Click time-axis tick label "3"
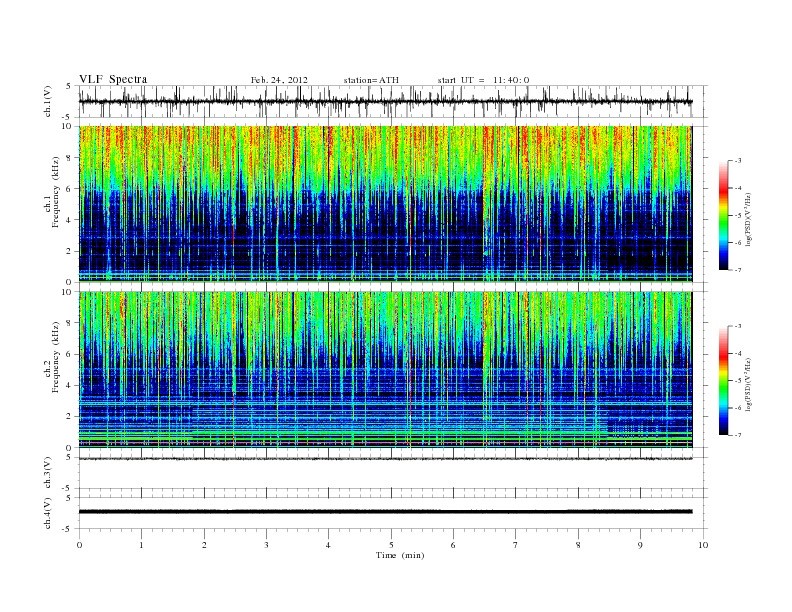The image size is (792, 612). [266, 545]
